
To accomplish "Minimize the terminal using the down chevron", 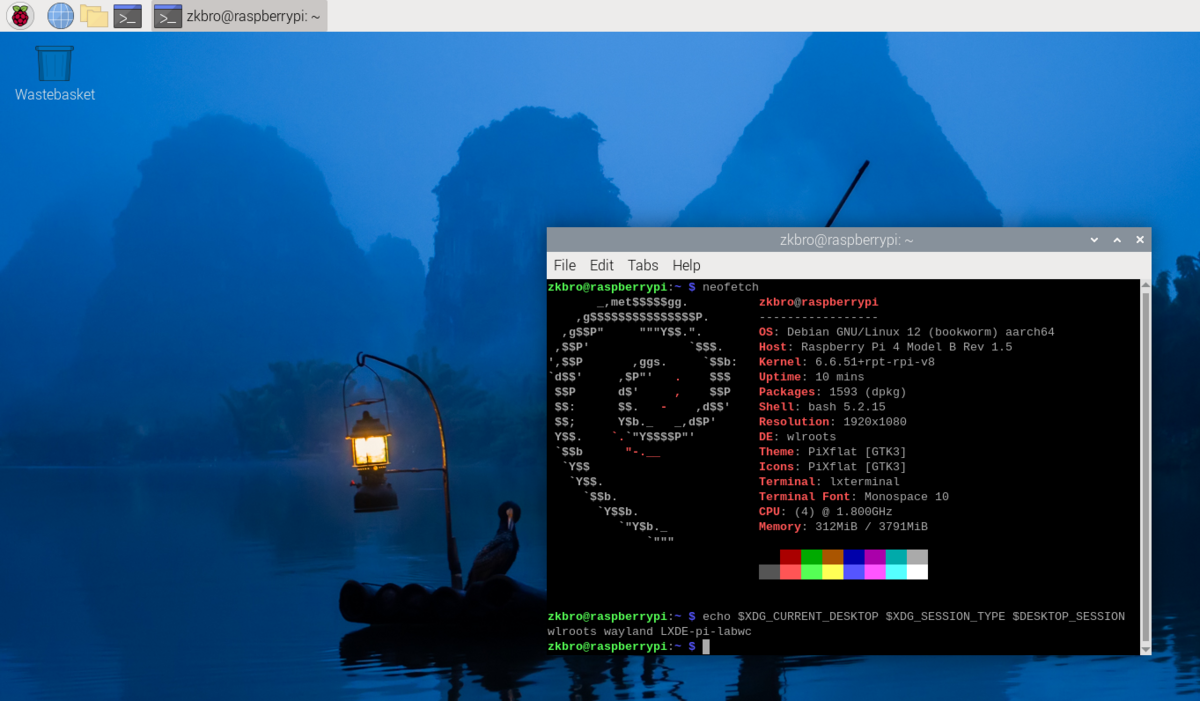I will pyautogui.click(x=1094, y=240).
